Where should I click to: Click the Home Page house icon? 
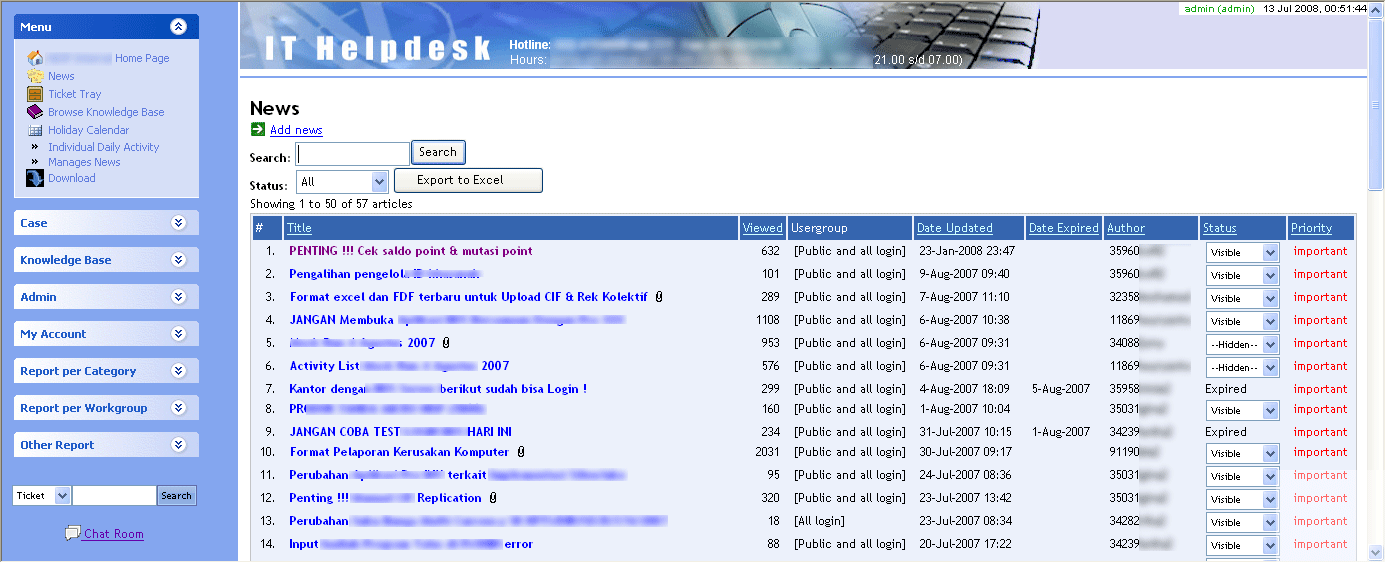click(35, 58)
